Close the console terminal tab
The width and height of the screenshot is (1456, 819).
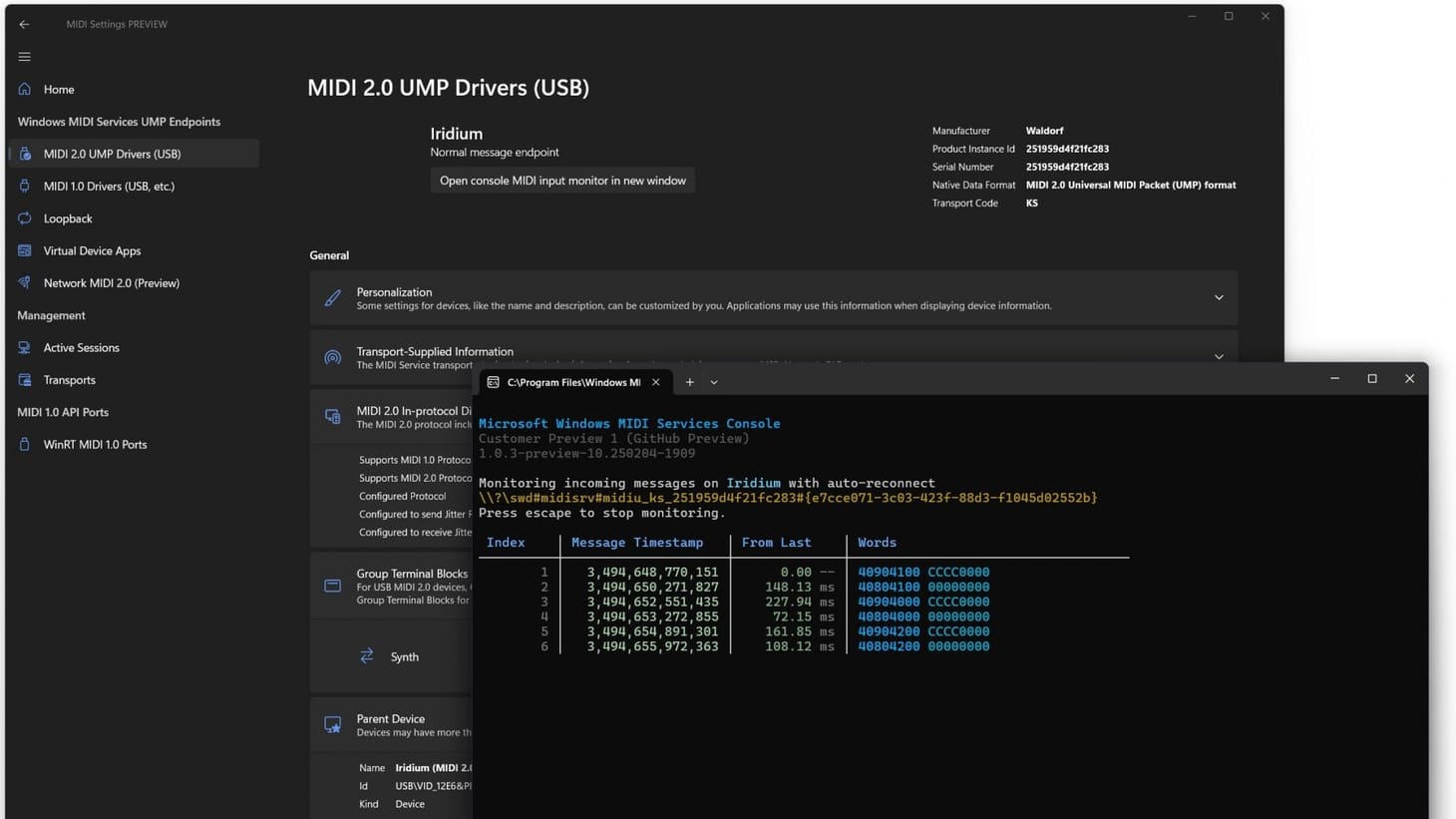pos(655,382)
